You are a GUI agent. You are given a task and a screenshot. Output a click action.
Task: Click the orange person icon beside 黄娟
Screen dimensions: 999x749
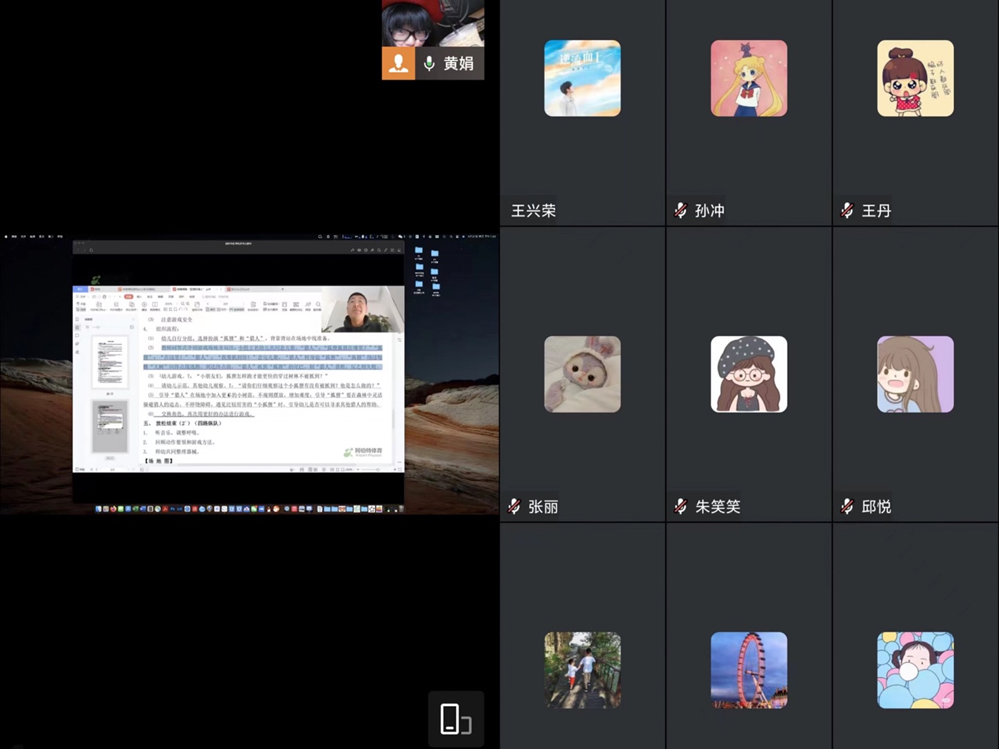[x=398, y=63]
